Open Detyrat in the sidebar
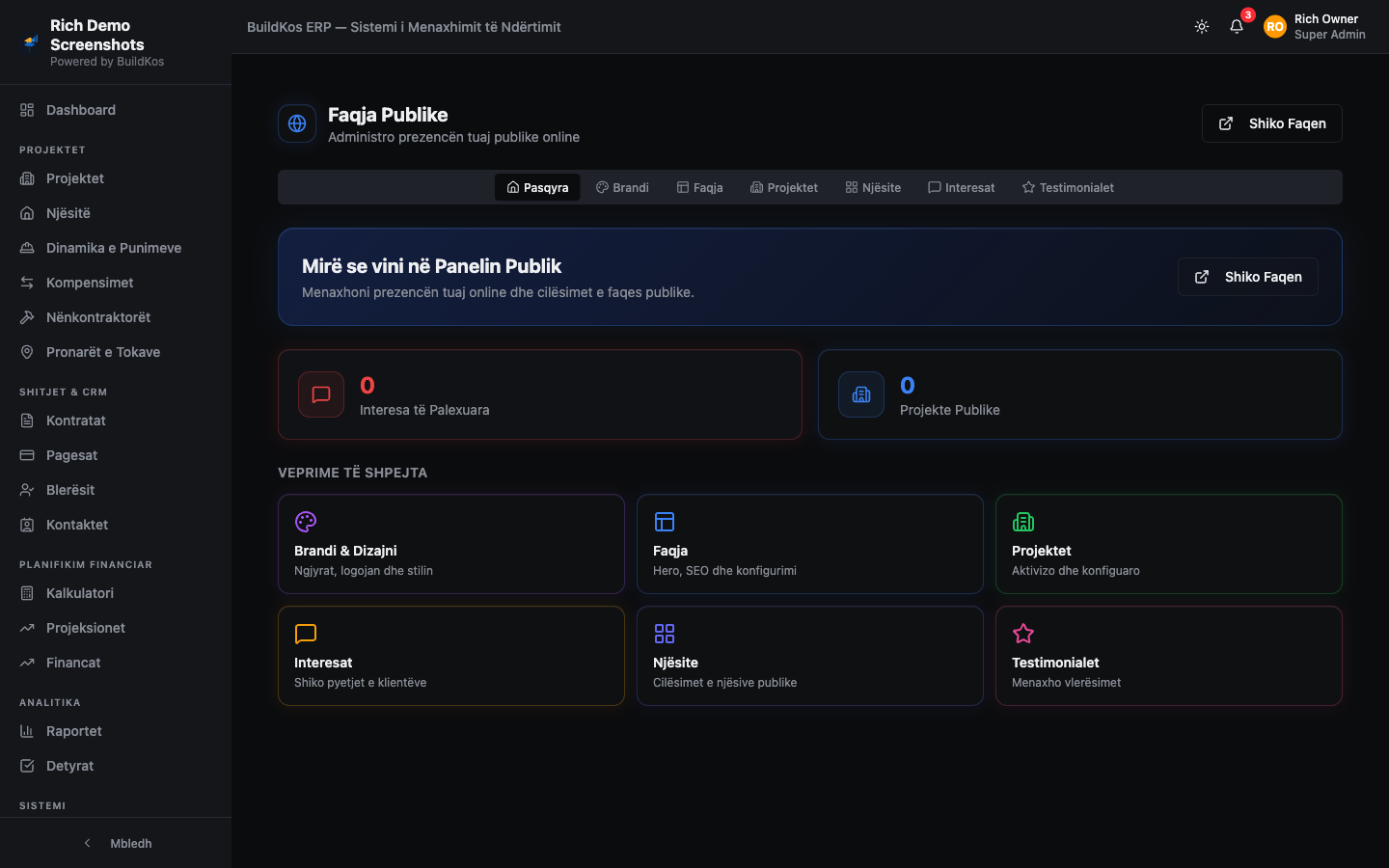Screen dimensions: 1389x868 pos(116,766)
